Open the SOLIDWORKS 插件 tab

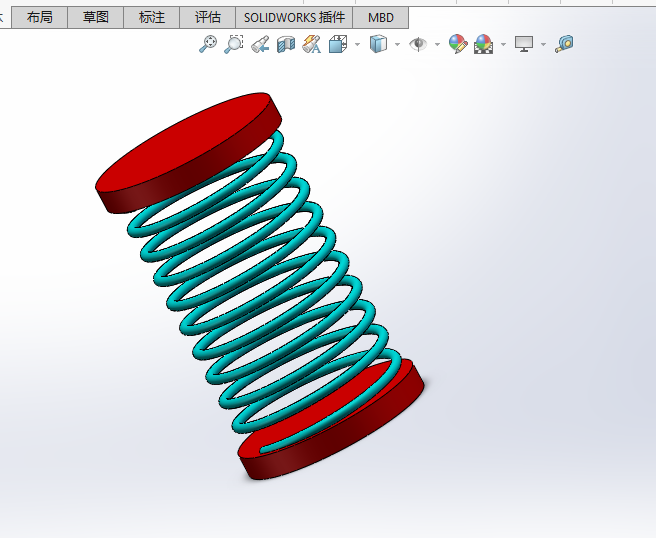(294, 17)
